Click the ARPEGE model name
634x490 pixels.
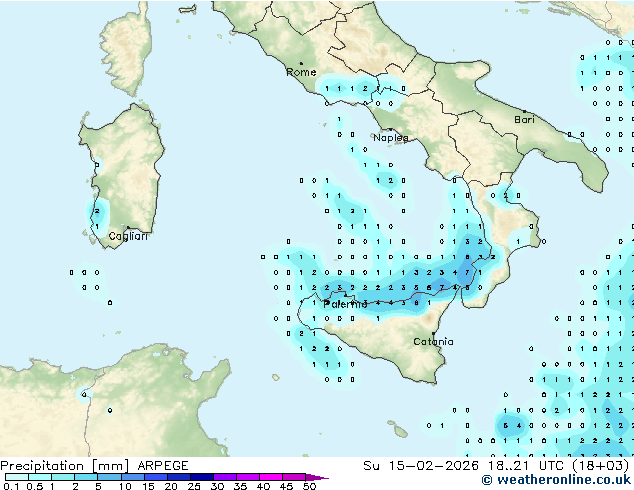pos(163,466)
